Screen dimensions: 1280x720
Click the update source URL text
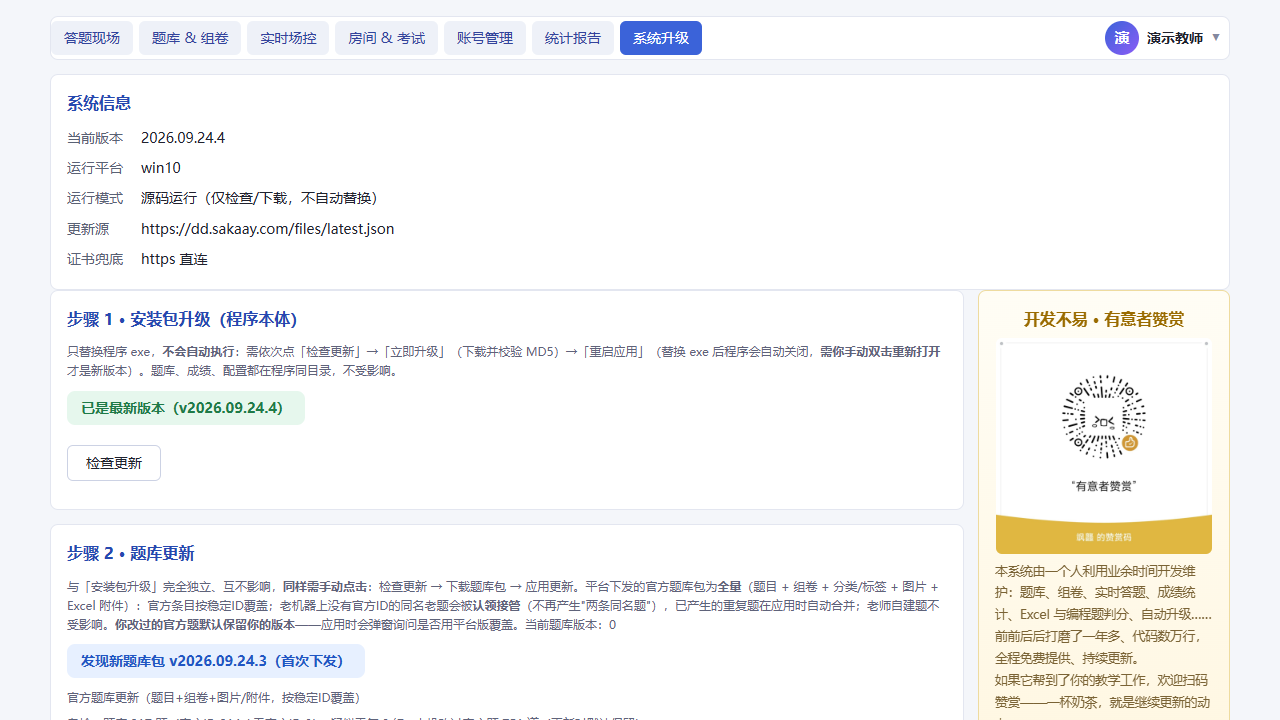(268, 229)
